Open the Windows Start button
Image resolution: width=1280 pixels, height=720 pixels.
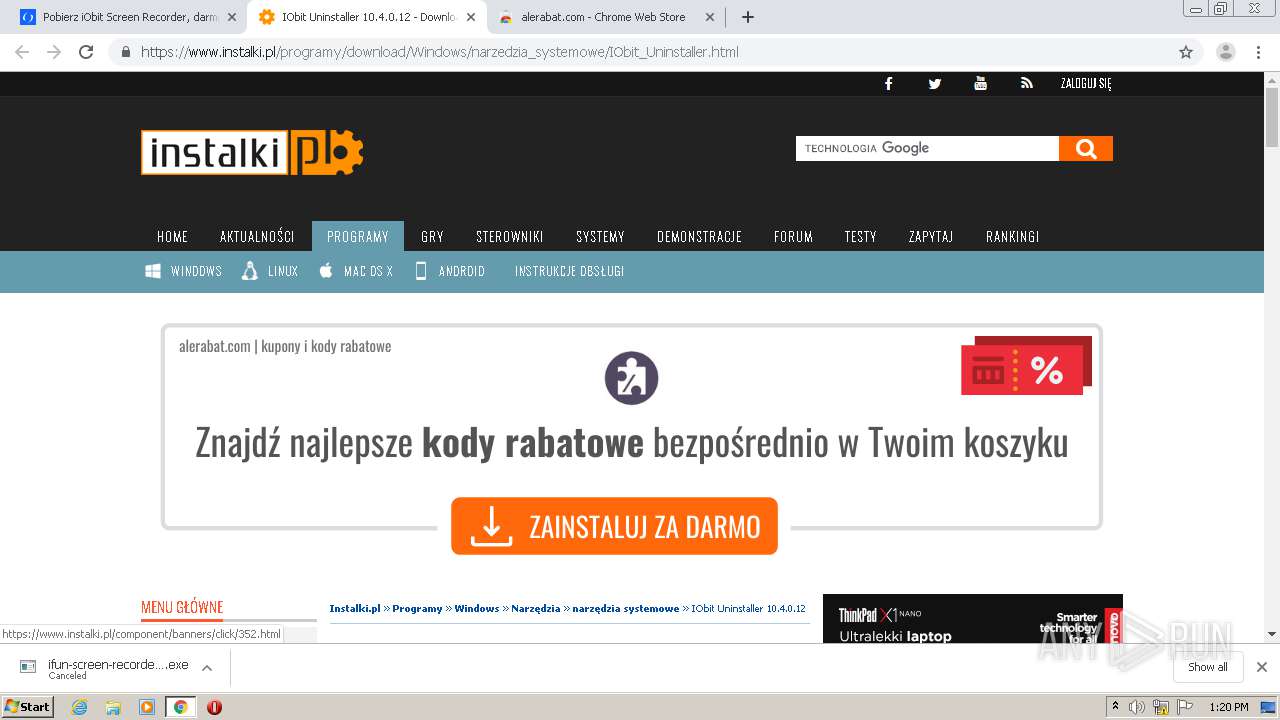(x=27, y=706)
